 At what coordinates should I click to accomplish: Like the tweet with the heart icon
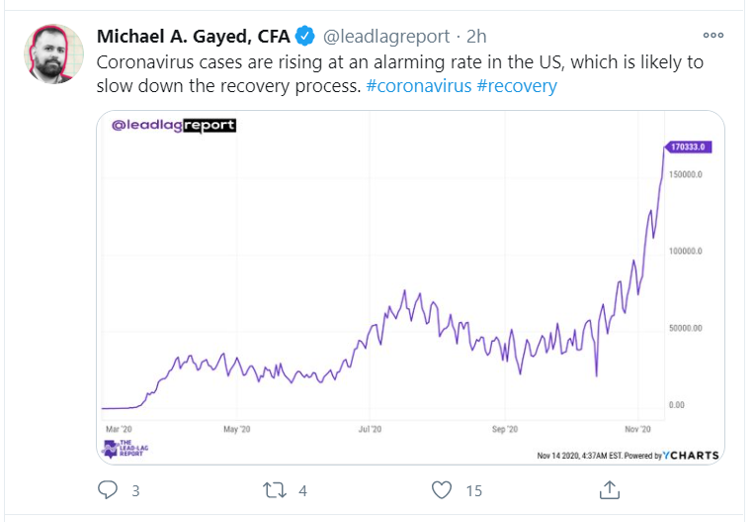441,490
